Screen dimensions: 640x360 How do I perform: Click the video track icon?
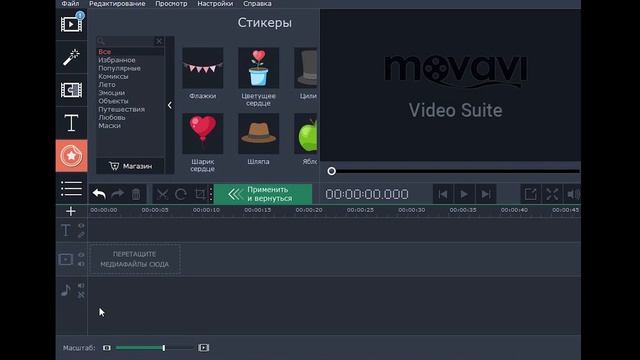point(66,259)
